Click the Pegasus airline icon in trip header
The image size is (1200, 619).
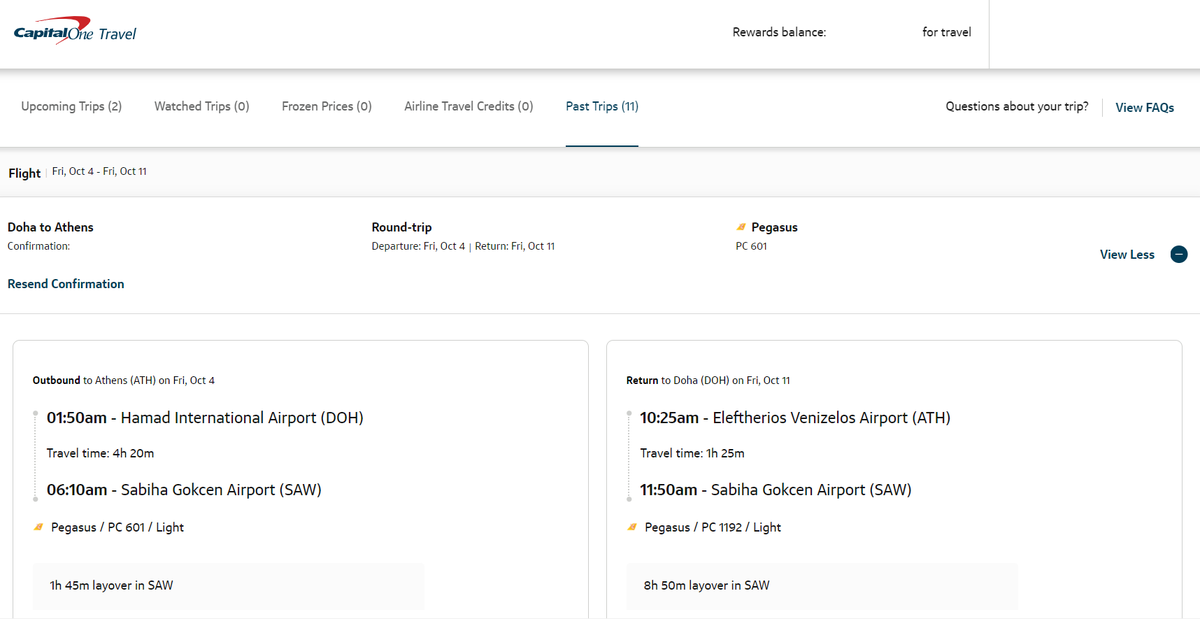[741, 228]
